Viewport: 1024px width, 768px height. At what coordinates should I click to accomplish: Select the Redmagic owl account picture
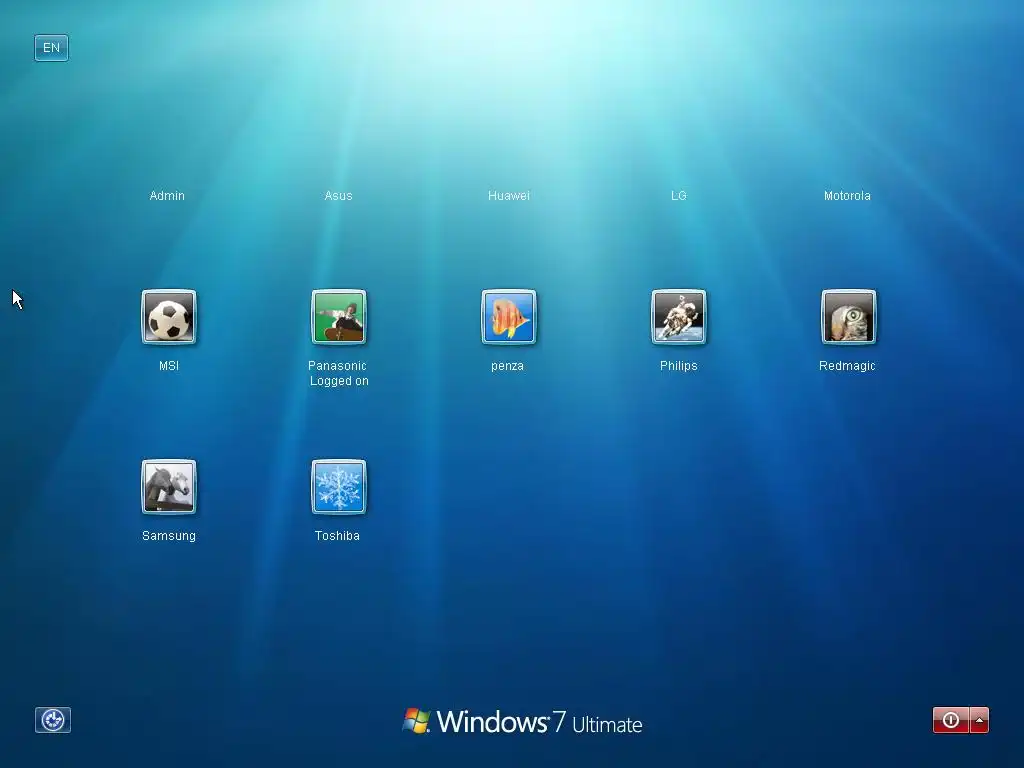848,317
